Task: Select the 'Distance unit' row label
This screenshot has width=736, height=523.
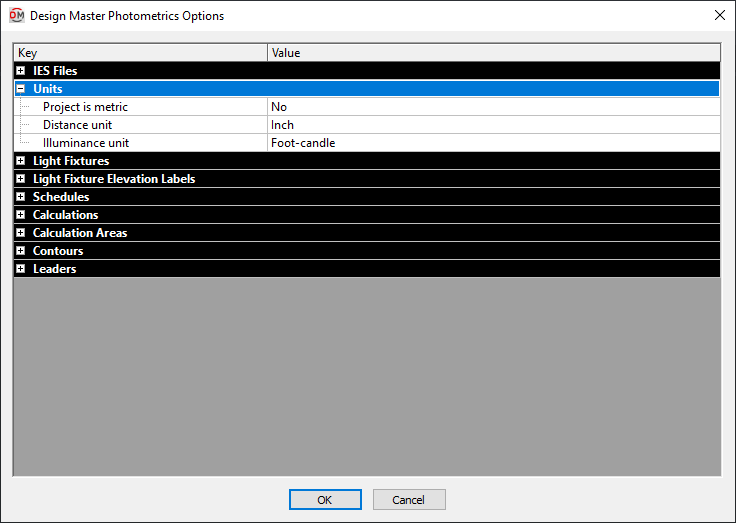Action: (77, 125)
